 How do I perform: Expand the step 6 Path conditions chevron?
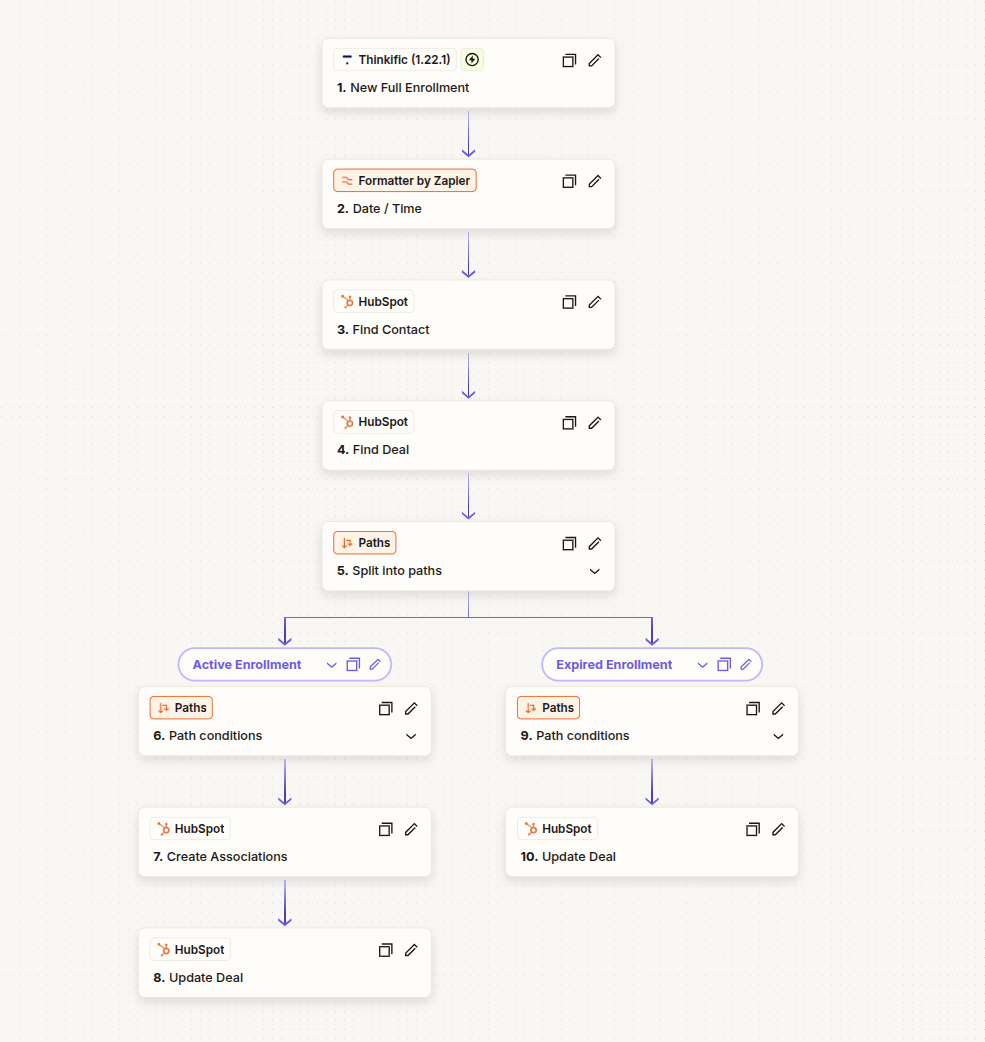click(x=411, y=736)
